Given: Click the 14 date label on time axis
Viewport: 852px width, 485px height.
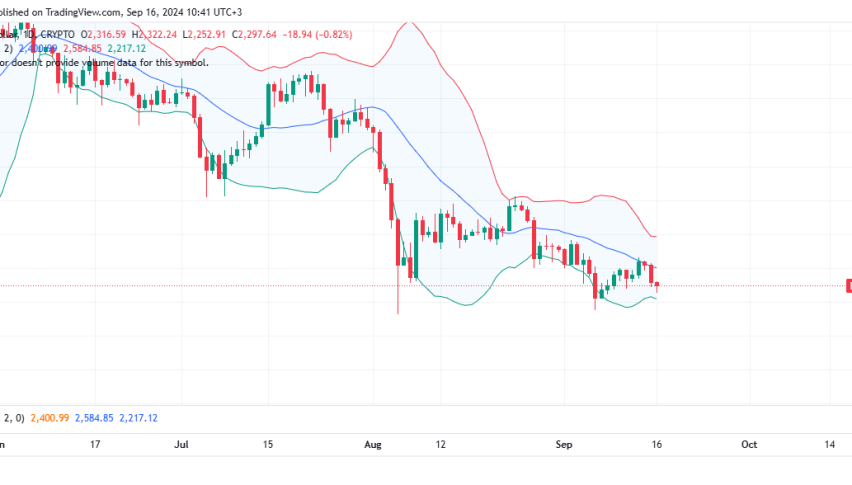Looking at the screenshot, I should point(830,444).
